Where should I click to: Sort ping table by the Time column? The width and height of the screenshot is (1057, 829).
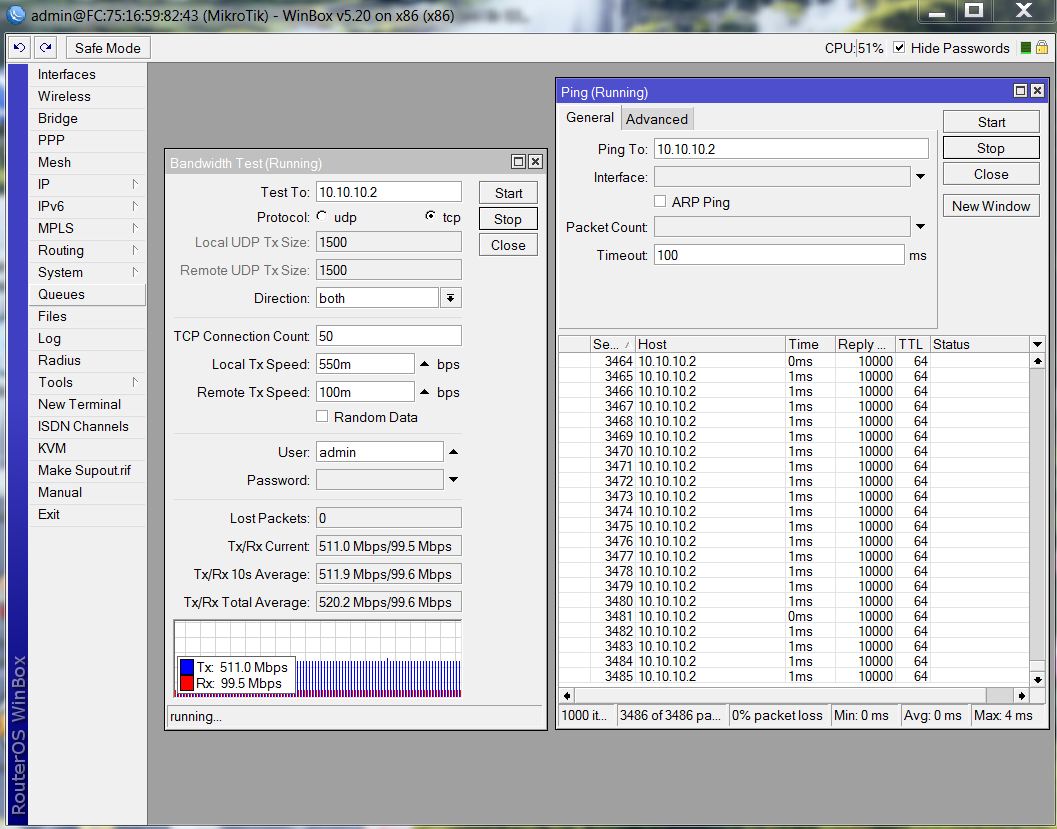(x=810, y=344)
